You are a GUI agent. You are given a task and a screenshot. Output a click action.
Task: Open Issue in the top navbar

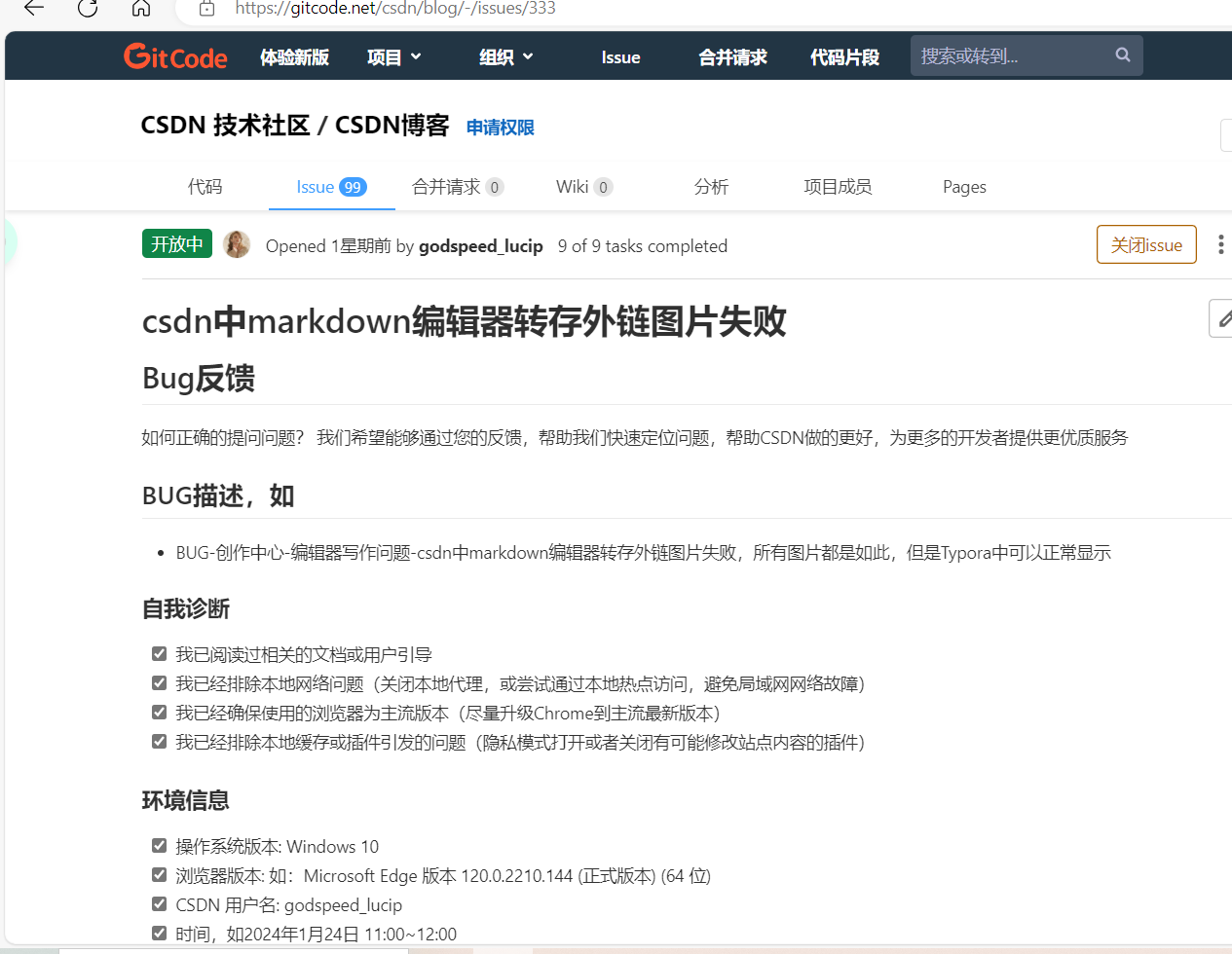coord(620,57)
